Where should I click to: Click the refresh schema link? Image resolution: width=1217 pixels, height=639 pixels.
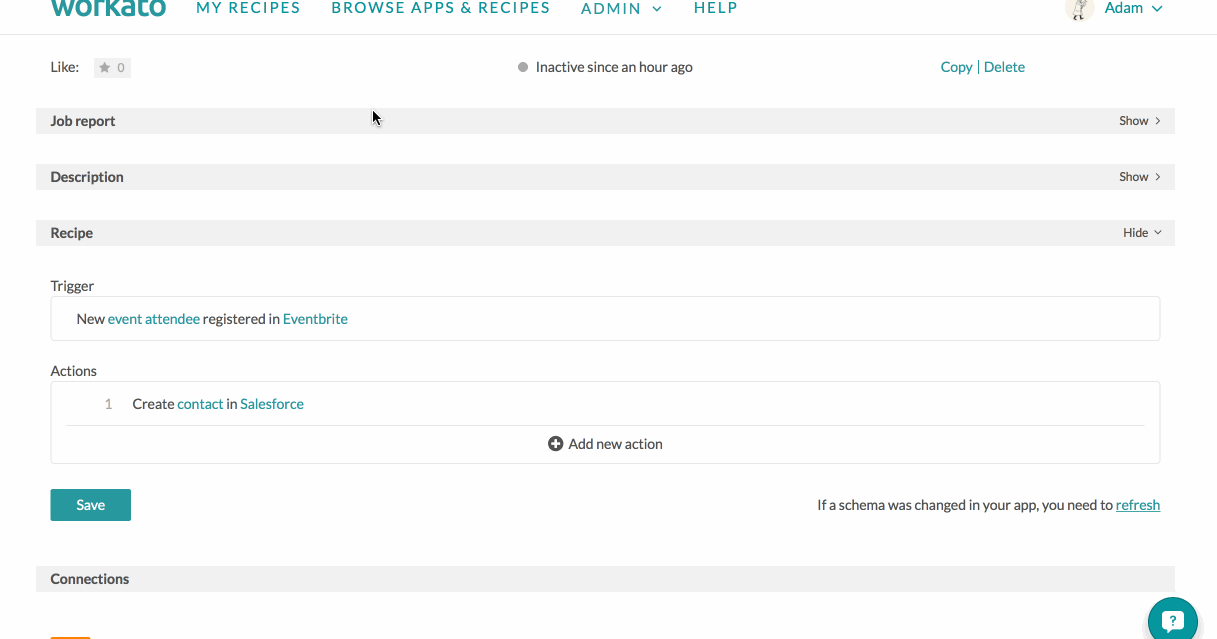point(1138,505)
